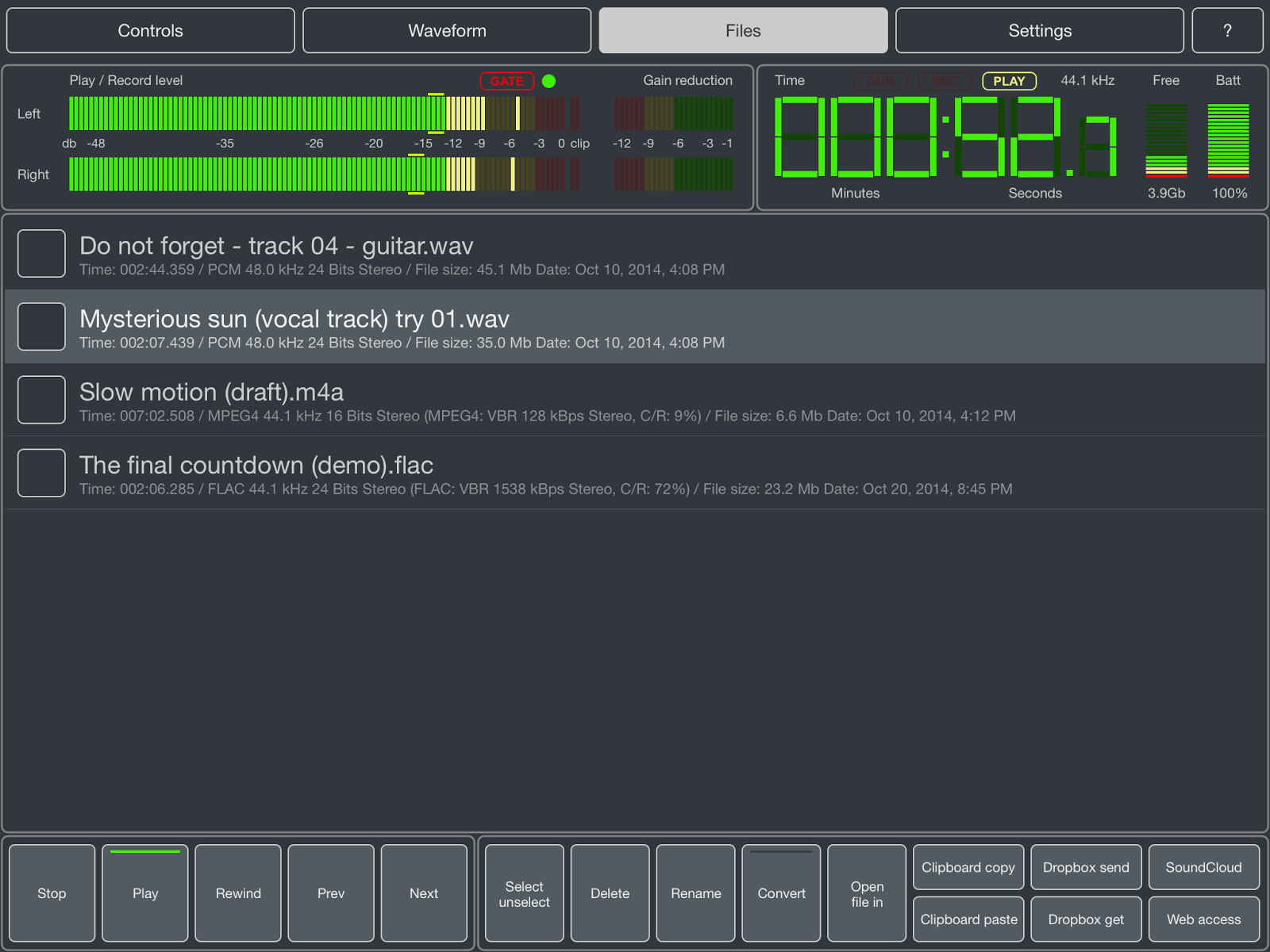Select the Mysterious sun vocal track entry
The width and height of the screenshot is (1270, 952).
[x=556, y=326]
